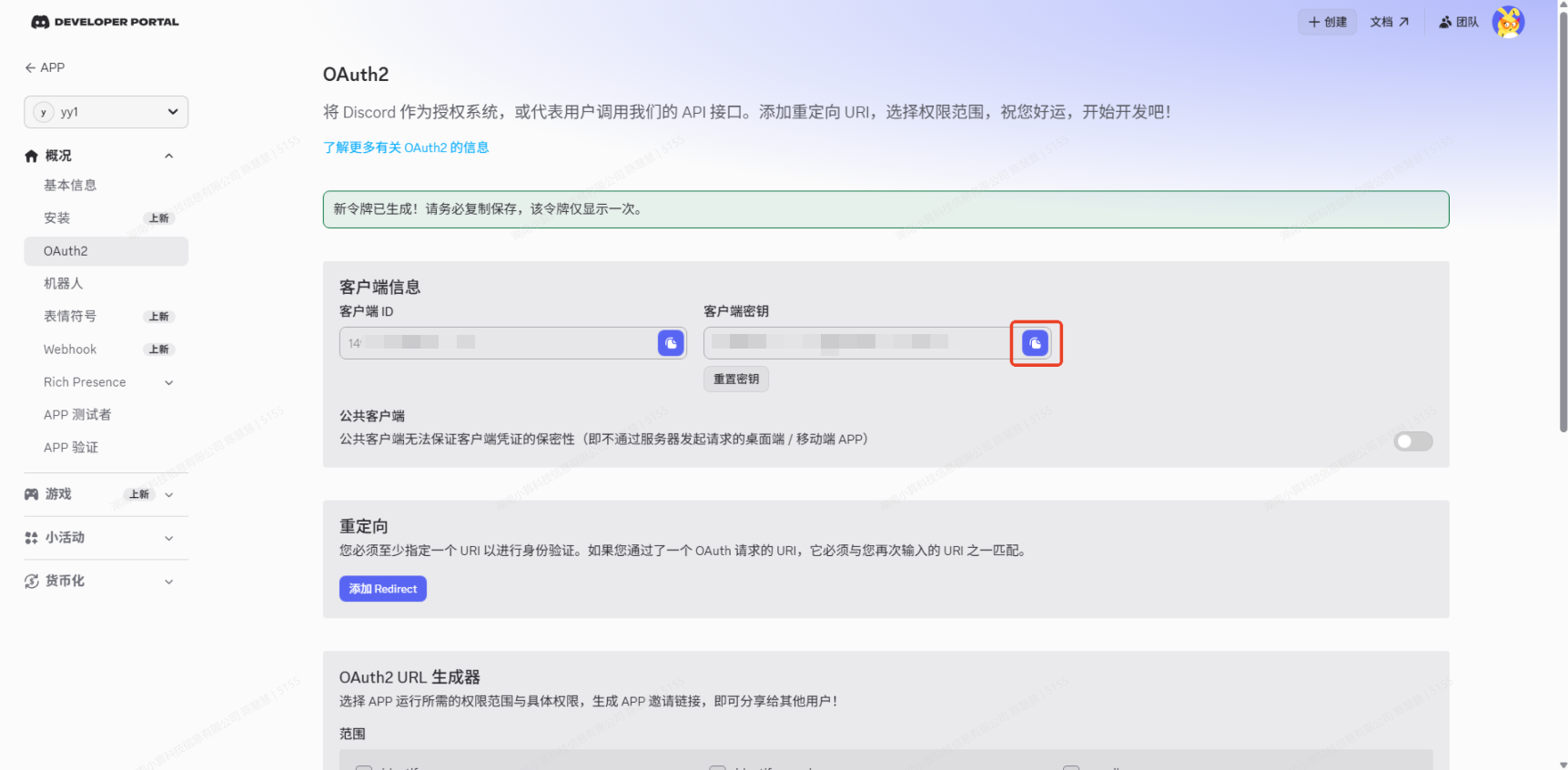
Task: Expand the 小活动 section chevron
Action: pos(168,538)
